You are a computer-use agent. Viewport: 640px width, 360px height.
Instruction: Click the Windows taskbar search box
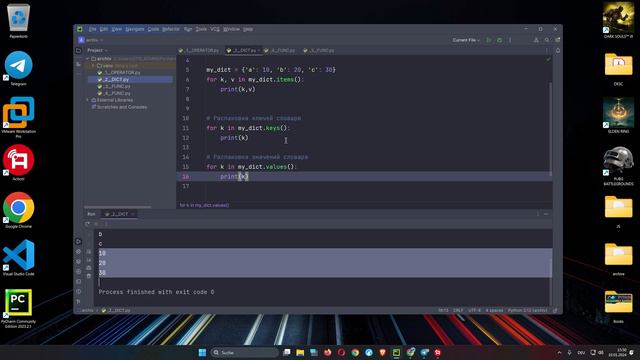245,352
